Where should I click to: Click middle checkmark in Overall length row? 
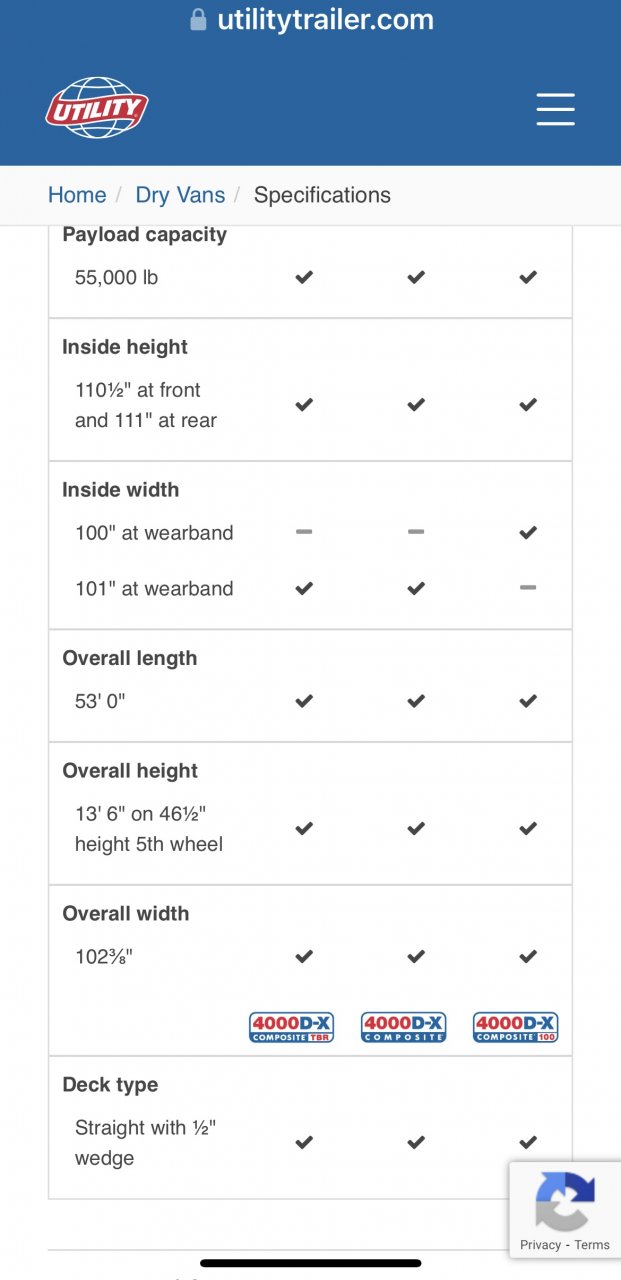416,701
